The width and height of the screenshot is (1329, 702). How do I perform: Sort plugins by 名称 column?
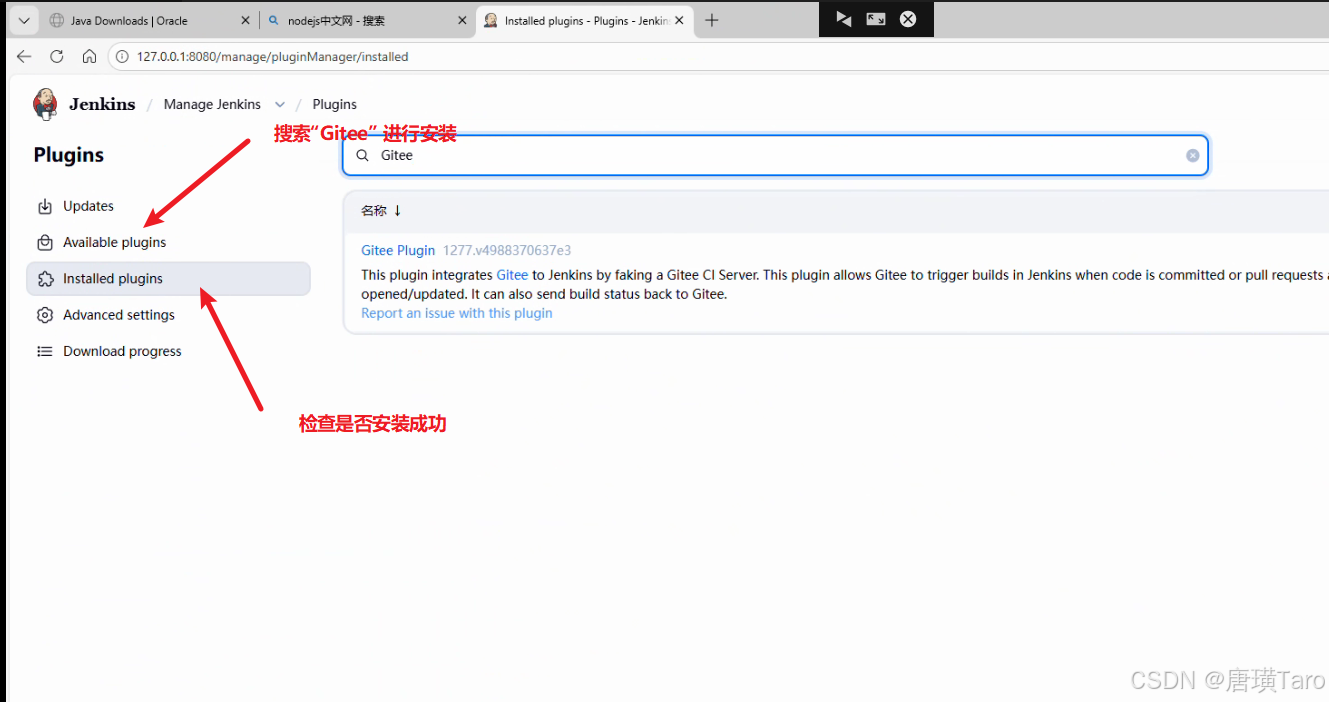[381, 211]
